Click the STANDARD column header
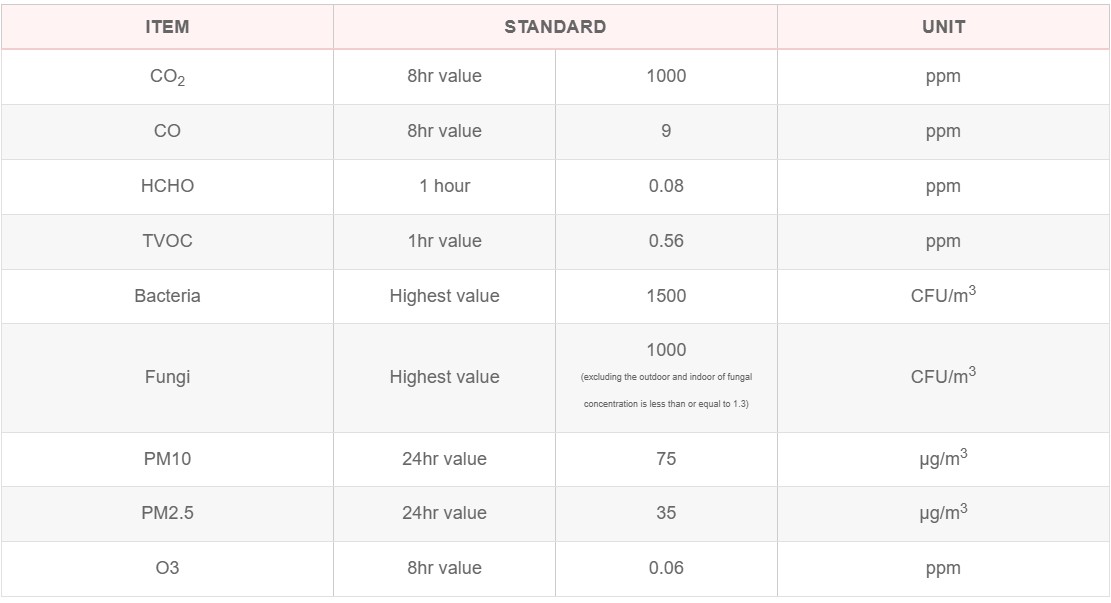 point(555,27)
